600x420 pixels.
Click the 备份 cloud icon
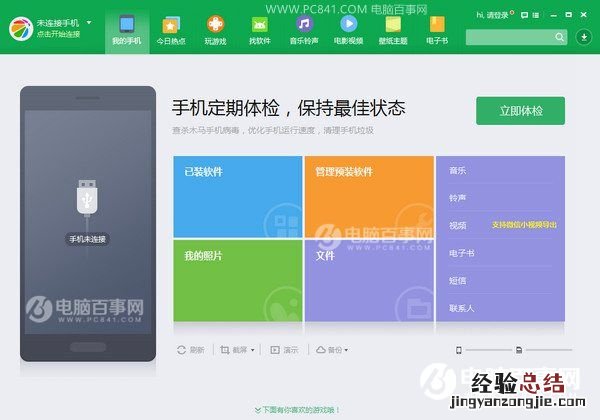321,350
